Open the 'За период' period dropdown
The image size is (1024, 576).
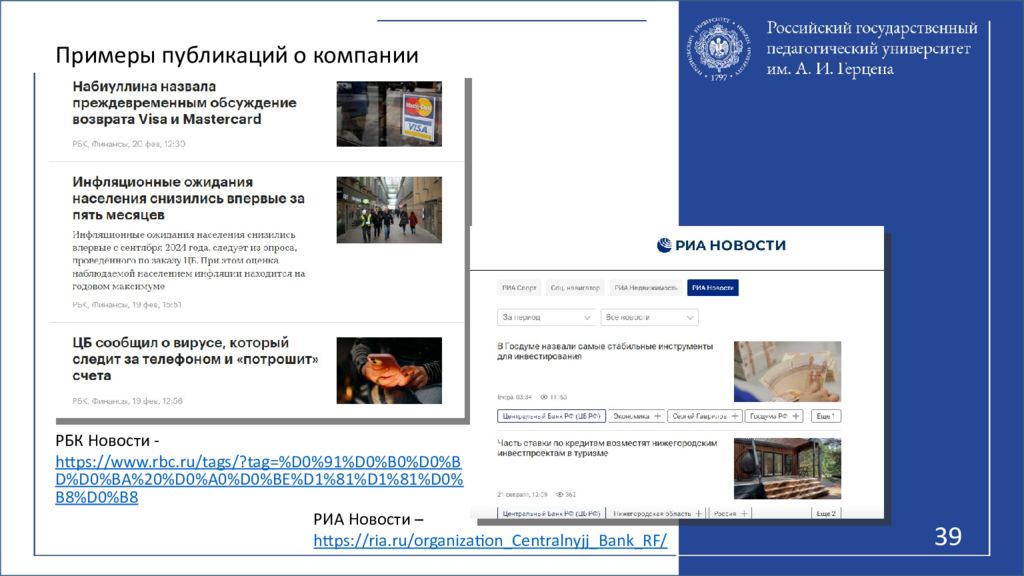click(x=545, y=317)
